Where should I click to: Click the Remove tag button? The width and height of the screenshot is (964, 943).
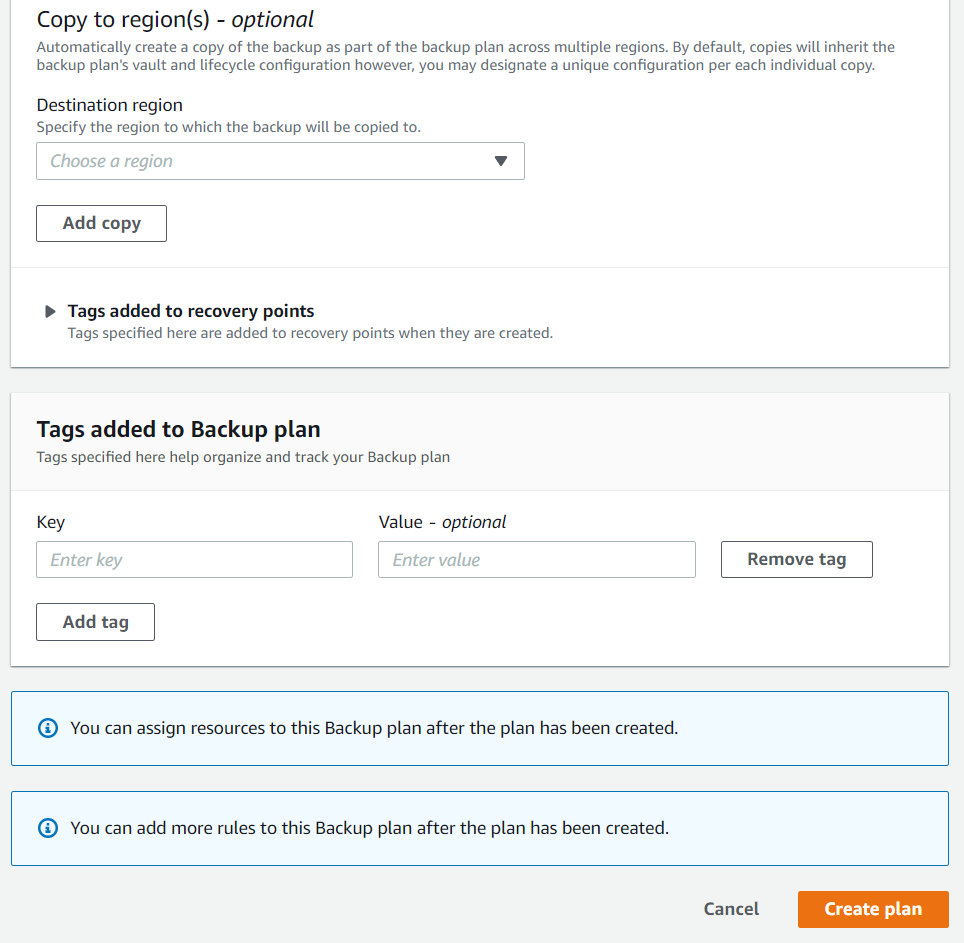coord(797,559)
